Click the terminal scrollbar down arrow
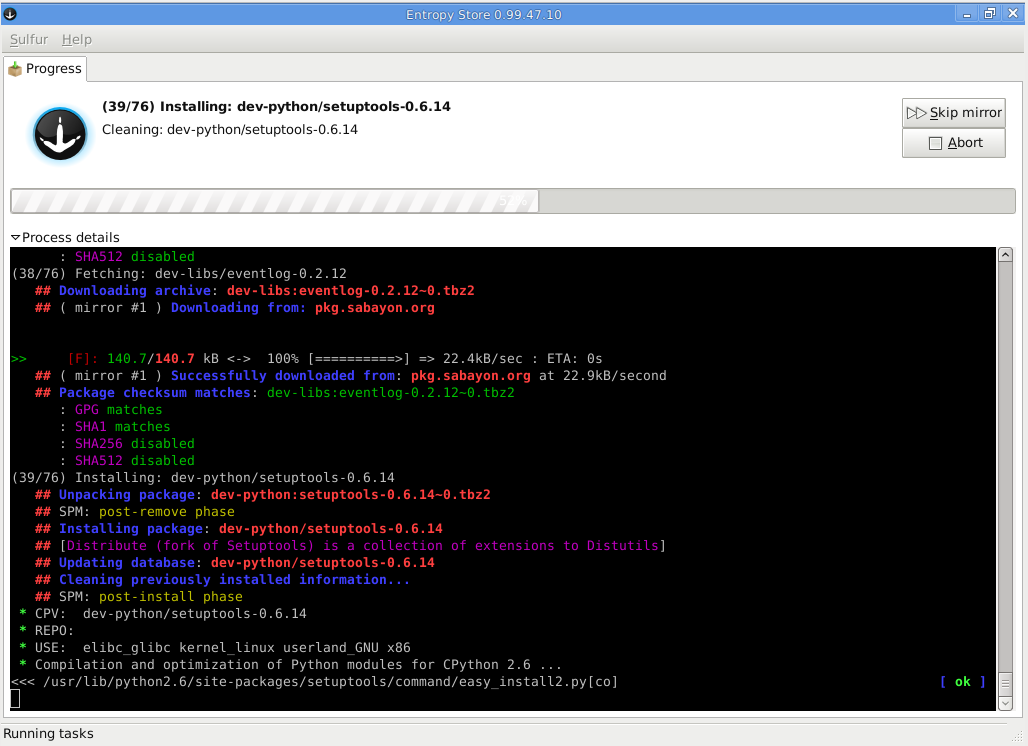This screenshot has width=1028, height=746. (1005, 703)
